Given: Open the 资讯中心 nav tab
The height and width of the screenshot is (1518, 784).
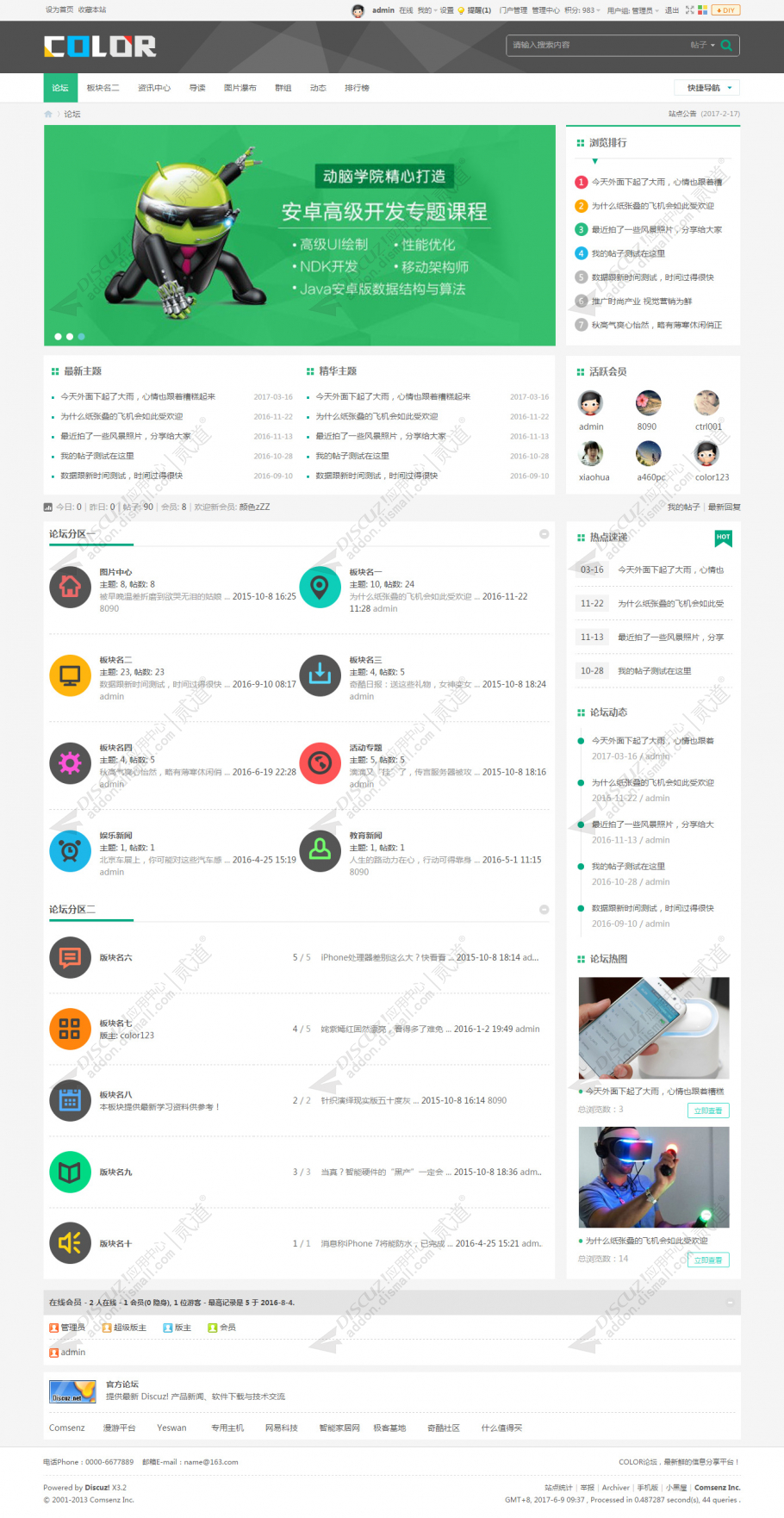Looking at the screenshot, I should click(154, 88).
